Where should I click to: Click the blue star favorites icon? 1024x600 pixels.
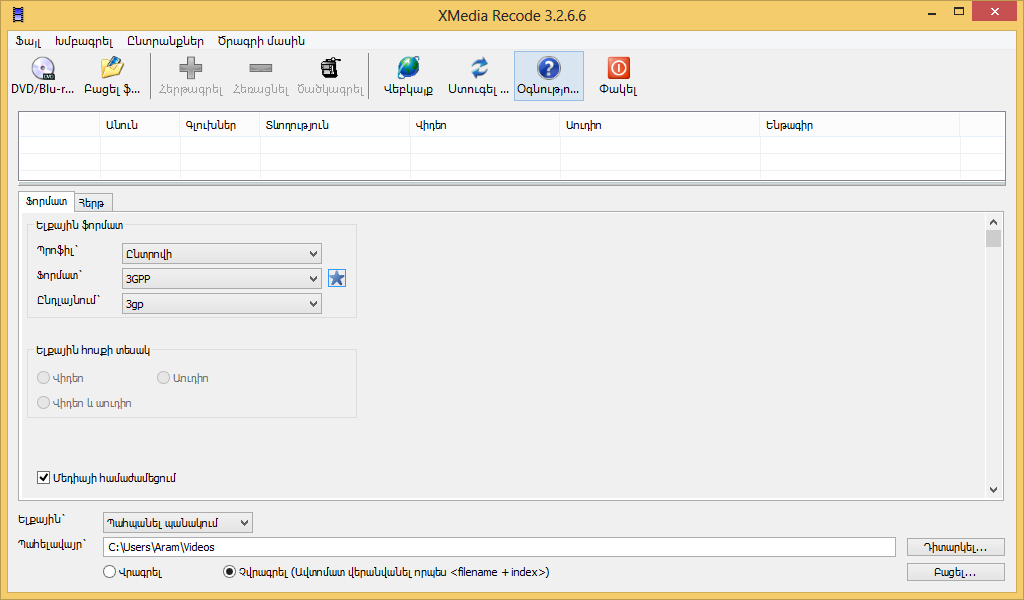point(337,279)
